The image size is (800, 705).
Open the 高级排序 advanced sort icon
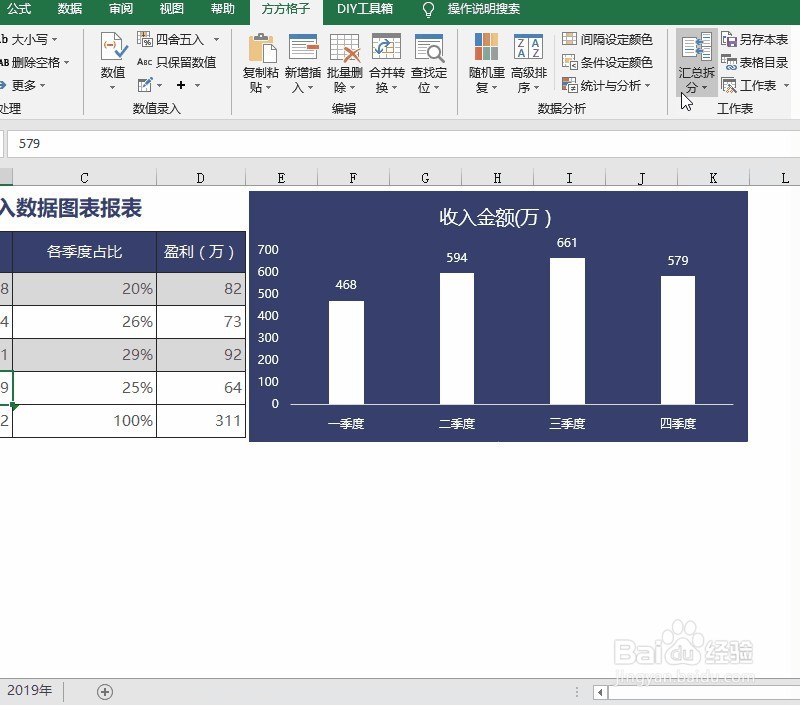point(528,47)
